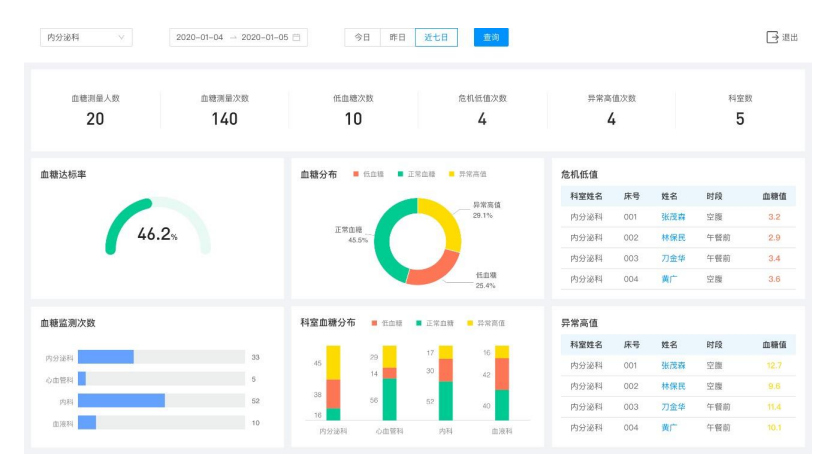Image resolution: width=832 pixels, height=476 pixels.
Task: Click 时段 column header in 异常高值 table
Action: click(714, 344)
